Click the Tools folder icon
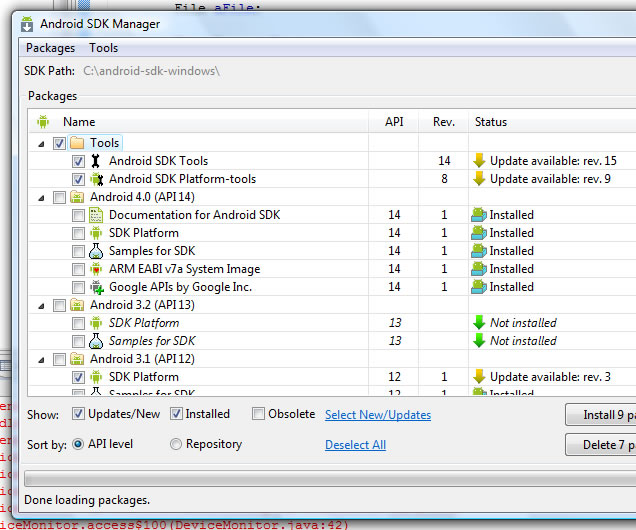Screen dimensions: 636x530 coord(77,143)
